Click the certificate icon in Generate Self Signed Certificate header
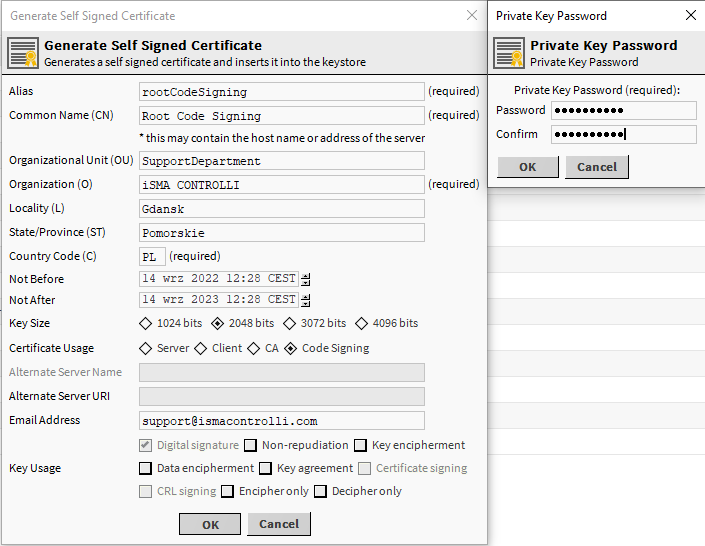This screenshot has width=705, height=546. (x=22, y=53)
